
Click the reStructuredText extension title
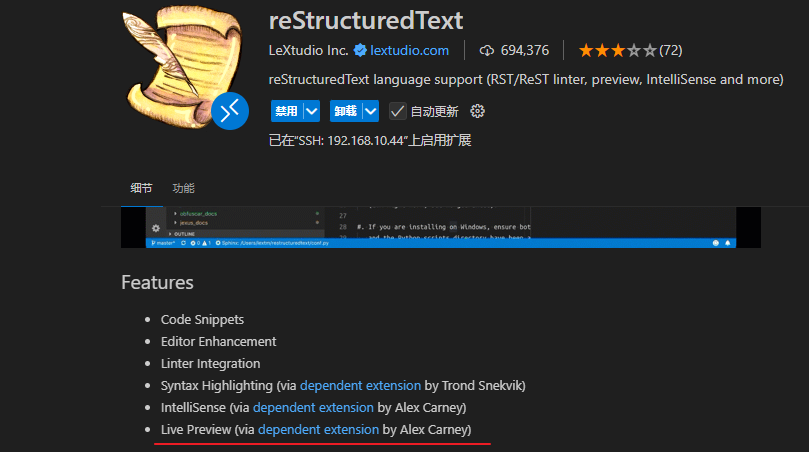point(366,21)
